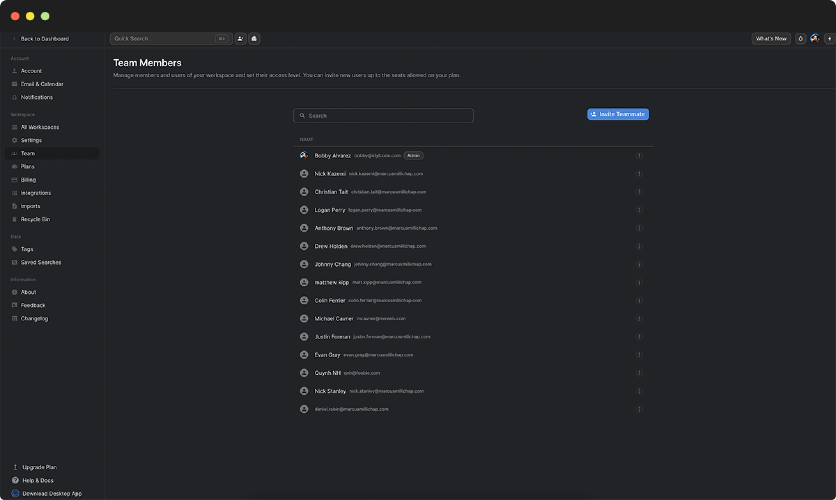Select Saved Searches in the sidebar
The height and width of the screenshot is (500, 836).
(40, 262)
